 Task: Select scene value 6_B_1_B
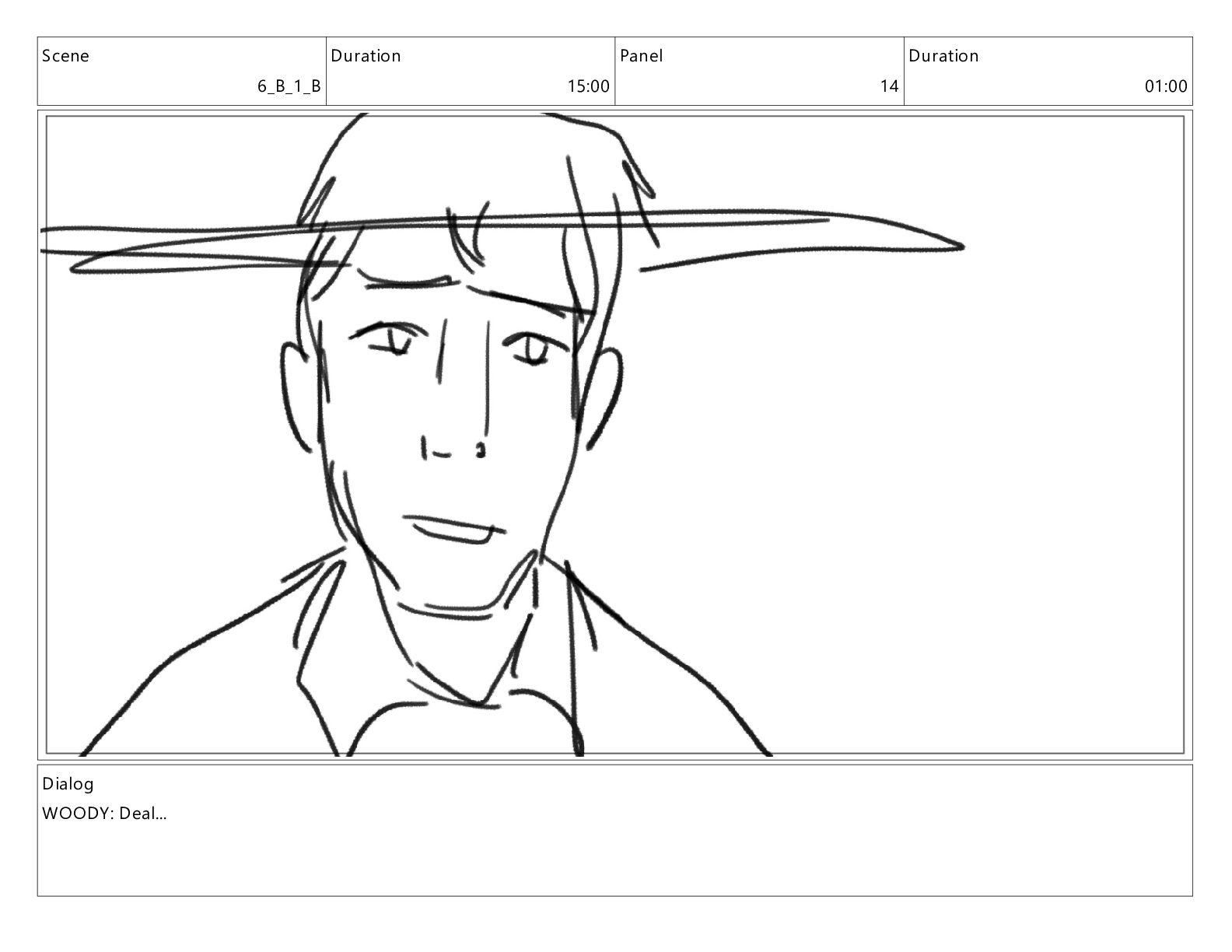pos(289,86)
